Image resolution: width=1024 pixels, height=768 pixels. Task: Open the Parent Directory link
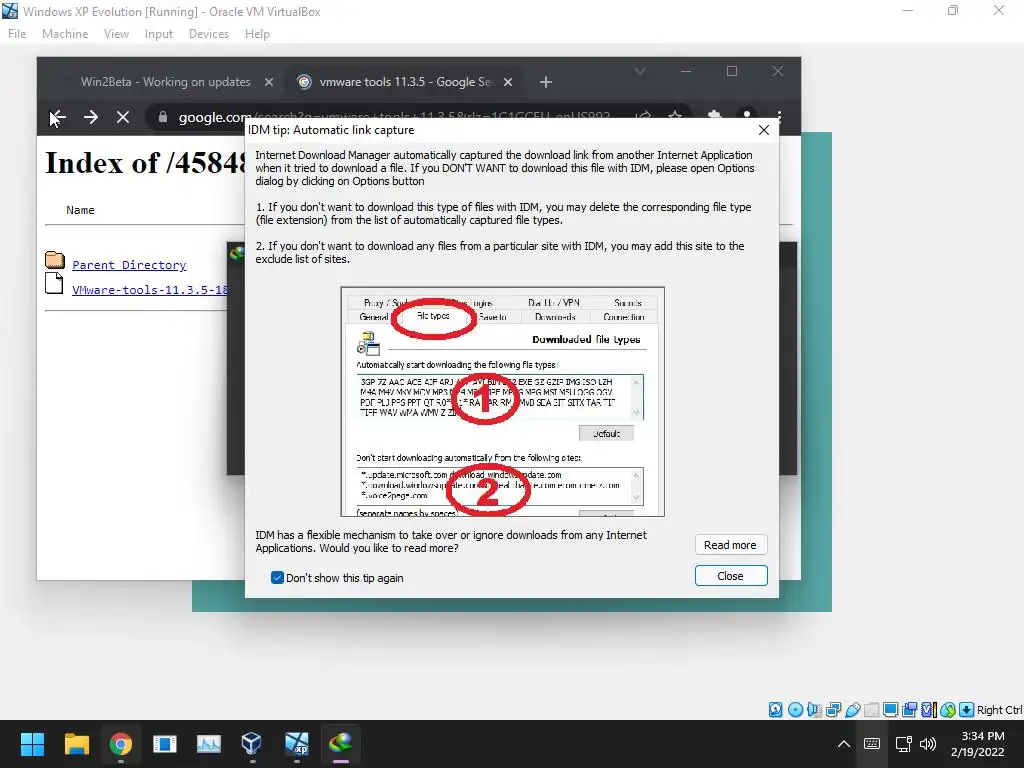[x=129, y=264]
